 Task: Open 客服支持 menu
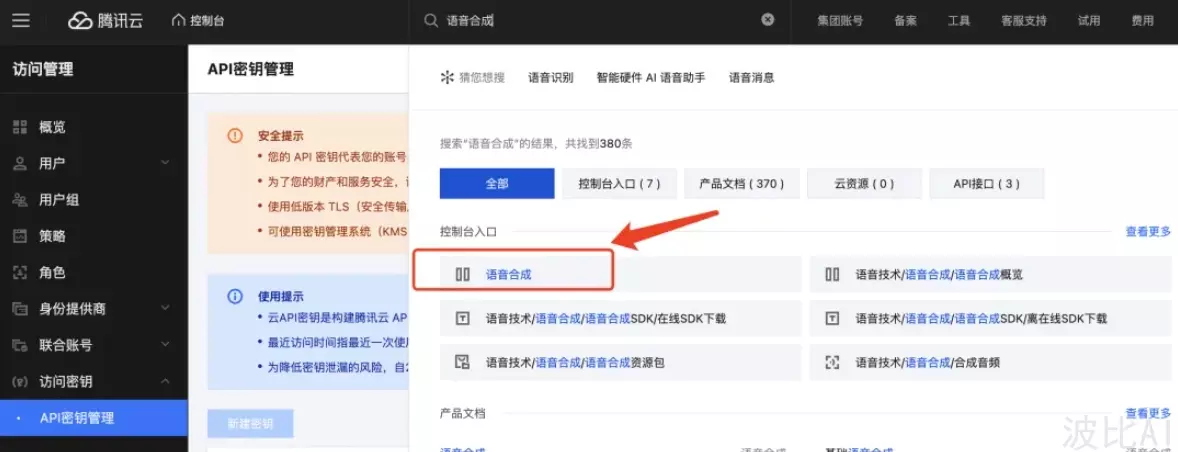[1023, 21]
